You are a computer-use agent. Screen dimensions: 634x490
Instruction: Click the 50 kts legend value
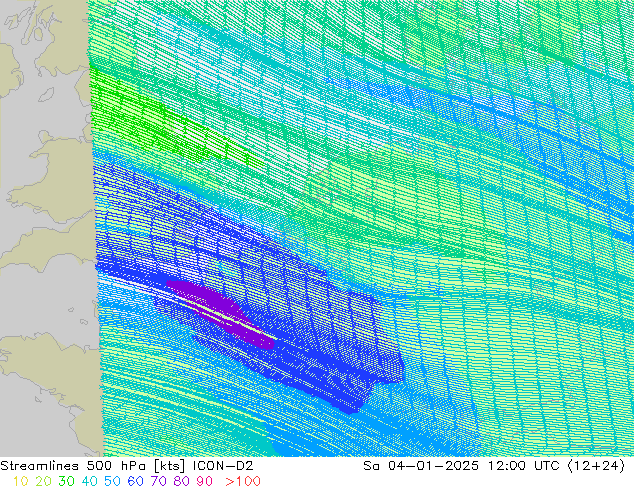[x=112, y=481]
